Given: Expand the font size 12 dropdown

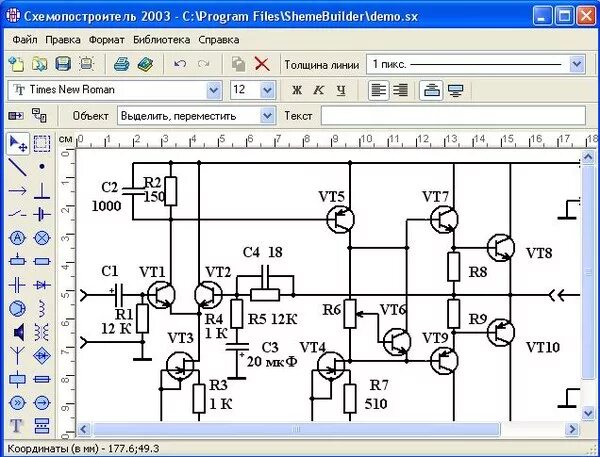Looking at the screenshot, I should coord(267,90).
